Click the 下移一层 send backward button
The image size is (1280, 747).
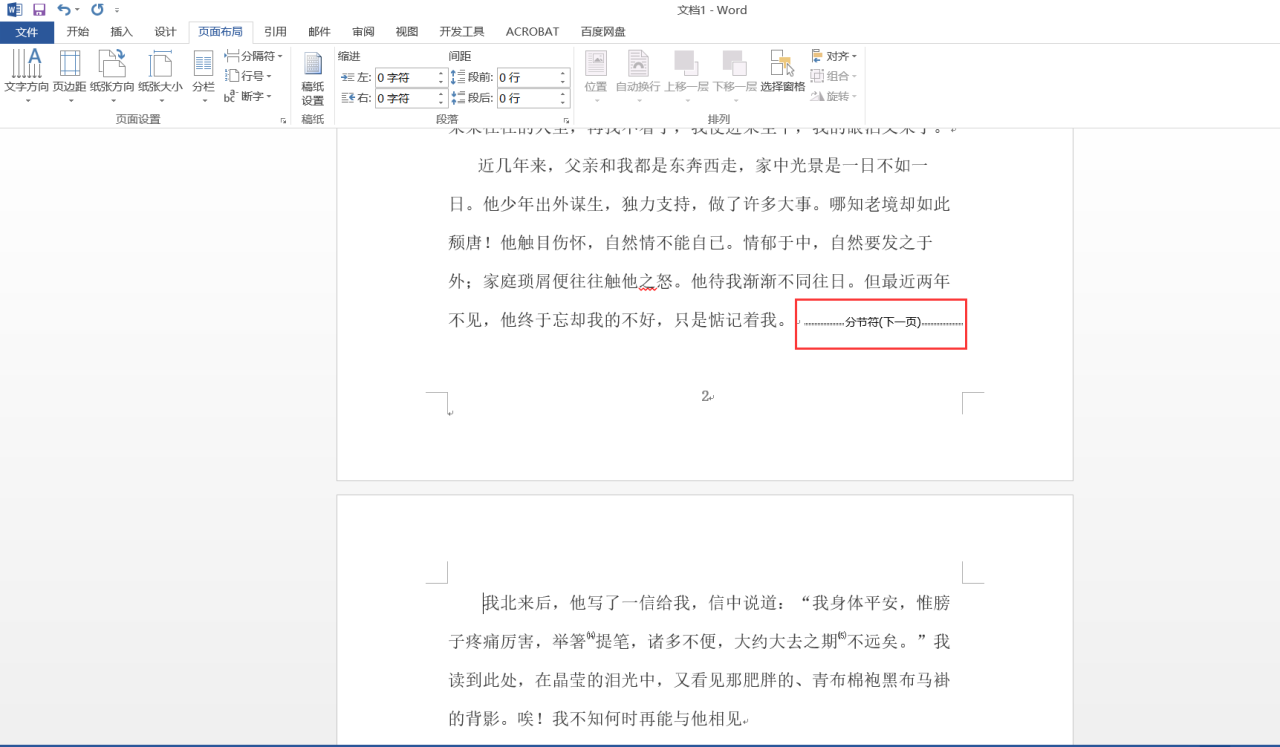[734, 76]
